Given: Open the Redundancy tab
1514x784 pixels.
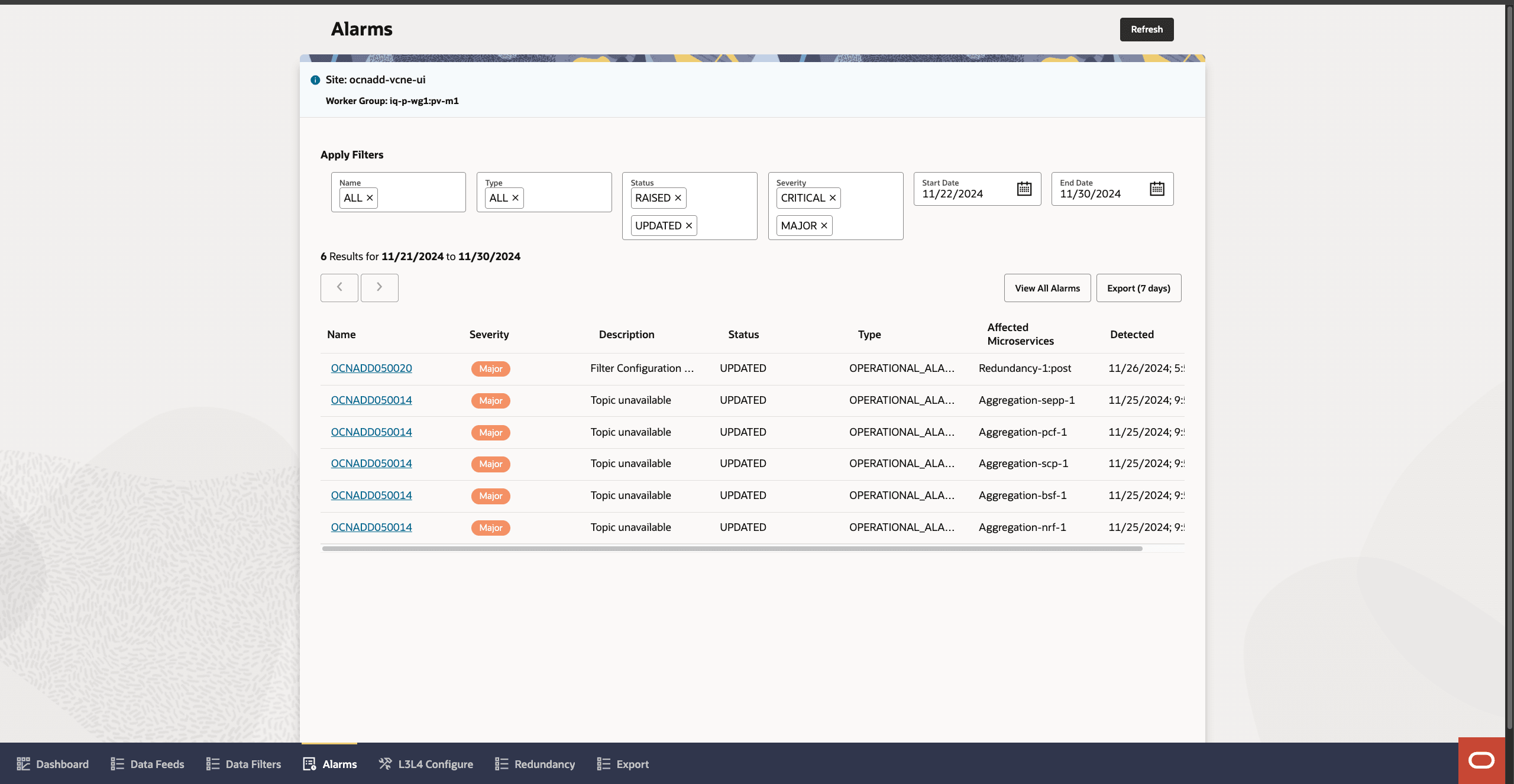Looking at the screenshot, I should coord(535,764).
